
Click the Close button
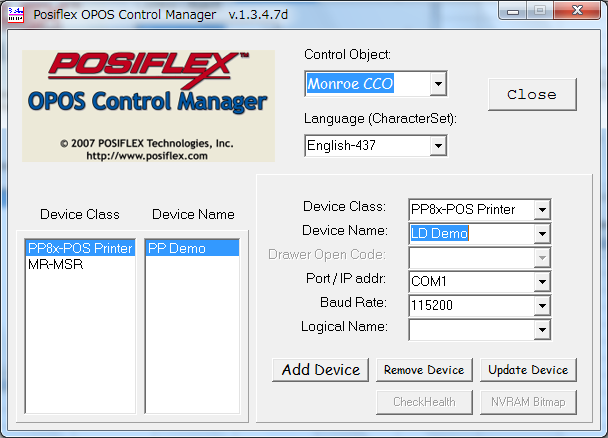click(532, 95)
